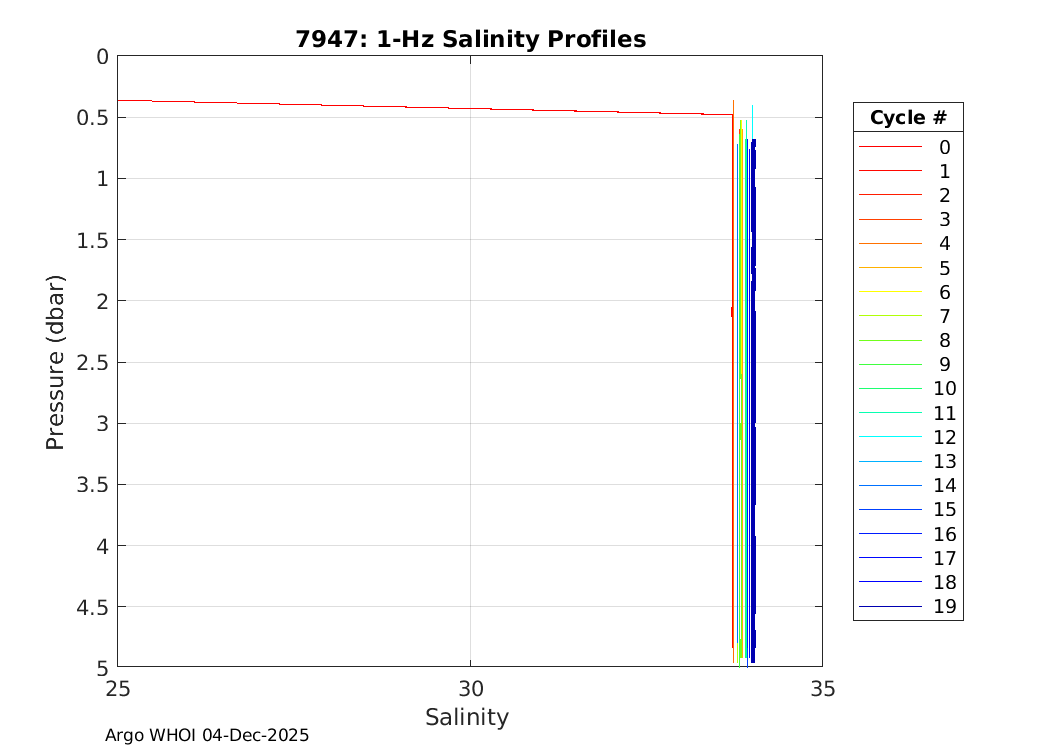Select the 'Salinity' x-axis label
The width and height of the screenshot is (1050, 750).
pyautogui.click(x=467, y=717)
